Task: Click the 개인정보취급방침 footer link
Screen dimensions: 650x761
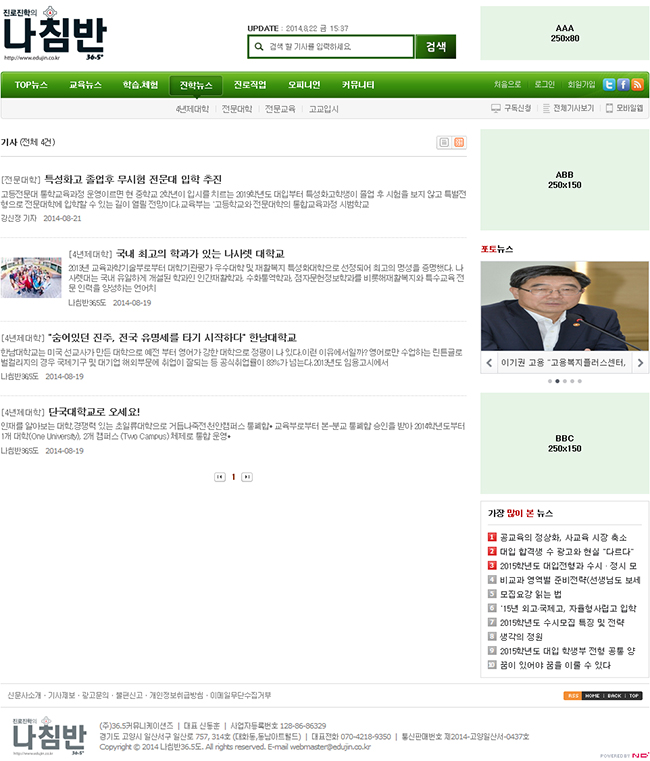Action: click(x=176, y=695)
